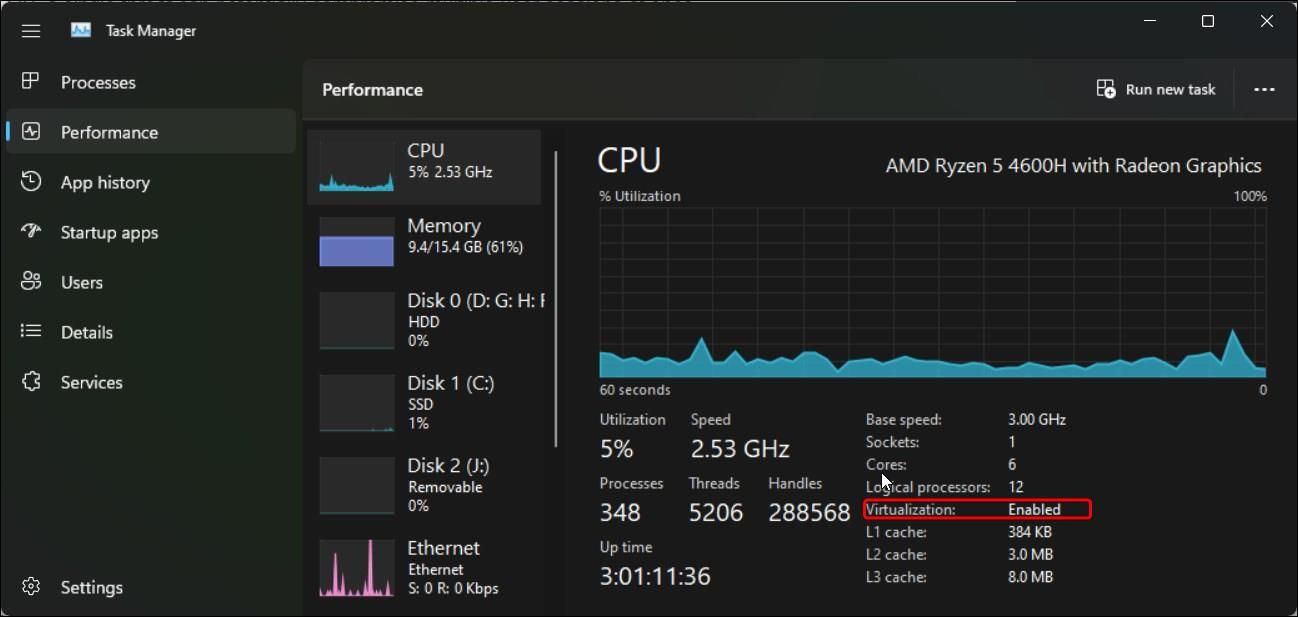The image size is (1298, 617).
Task: Click the Users people icon
Action: pos(31,281)
